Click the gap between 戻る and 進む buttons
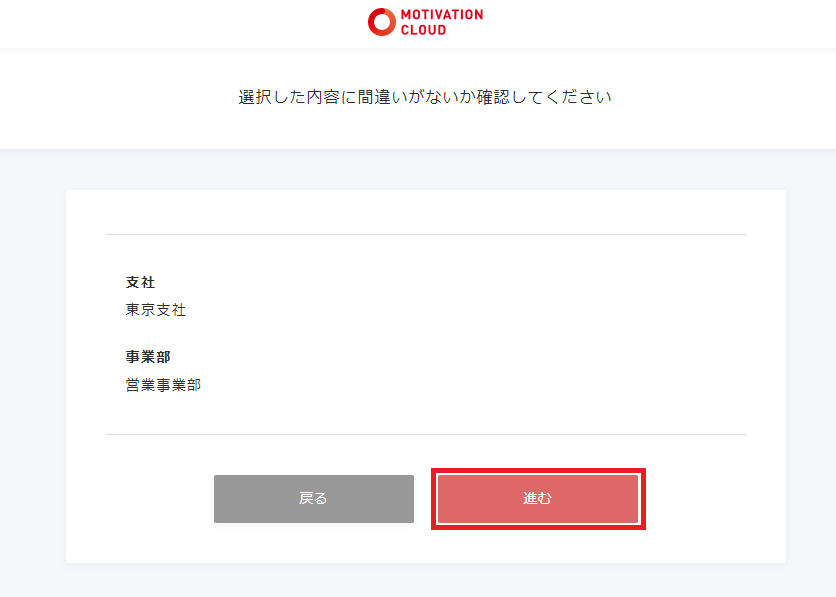 (x=423, y=499)
